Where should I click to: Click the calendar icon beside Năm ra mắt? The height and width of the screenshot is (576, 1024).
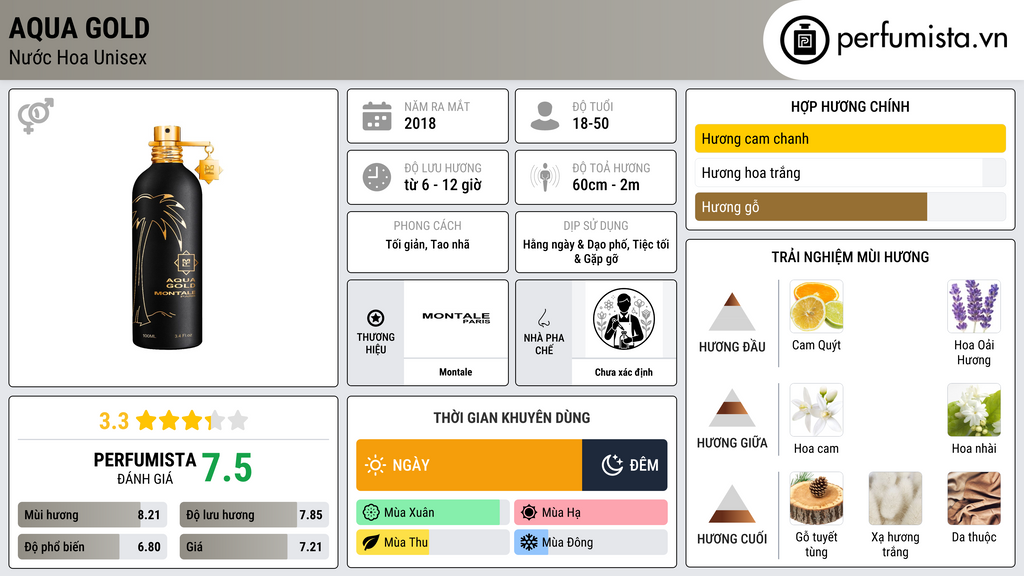(x=377, y=116)
